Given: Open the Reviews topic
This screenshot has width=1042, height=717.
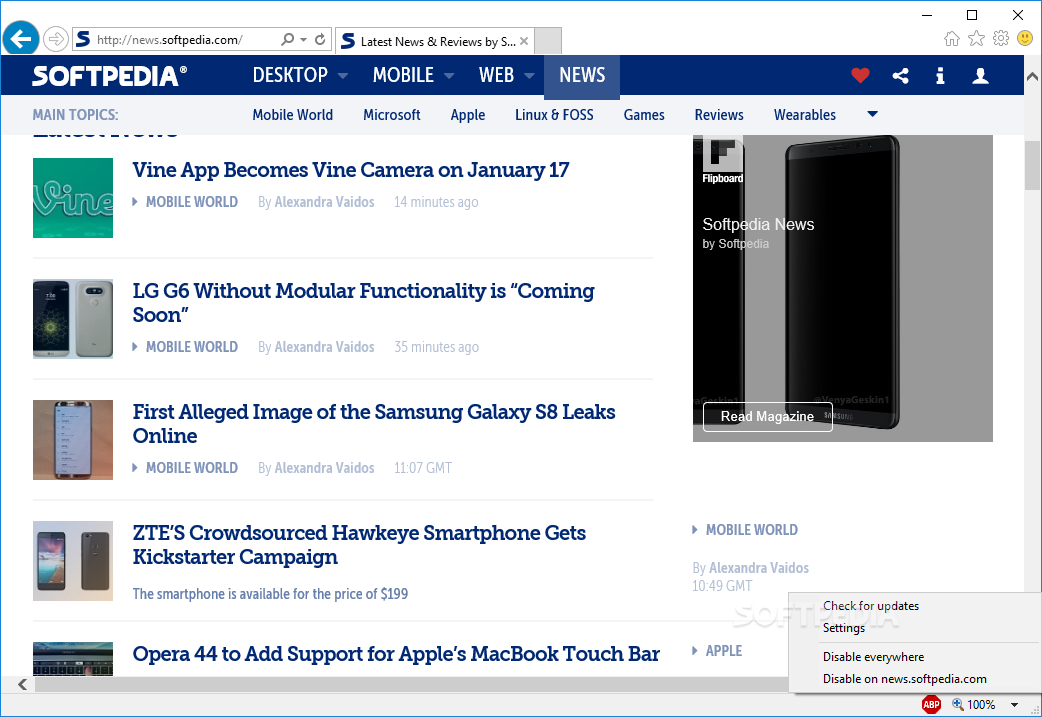Looking at the screenshot, I should click(x=719, y=115).
